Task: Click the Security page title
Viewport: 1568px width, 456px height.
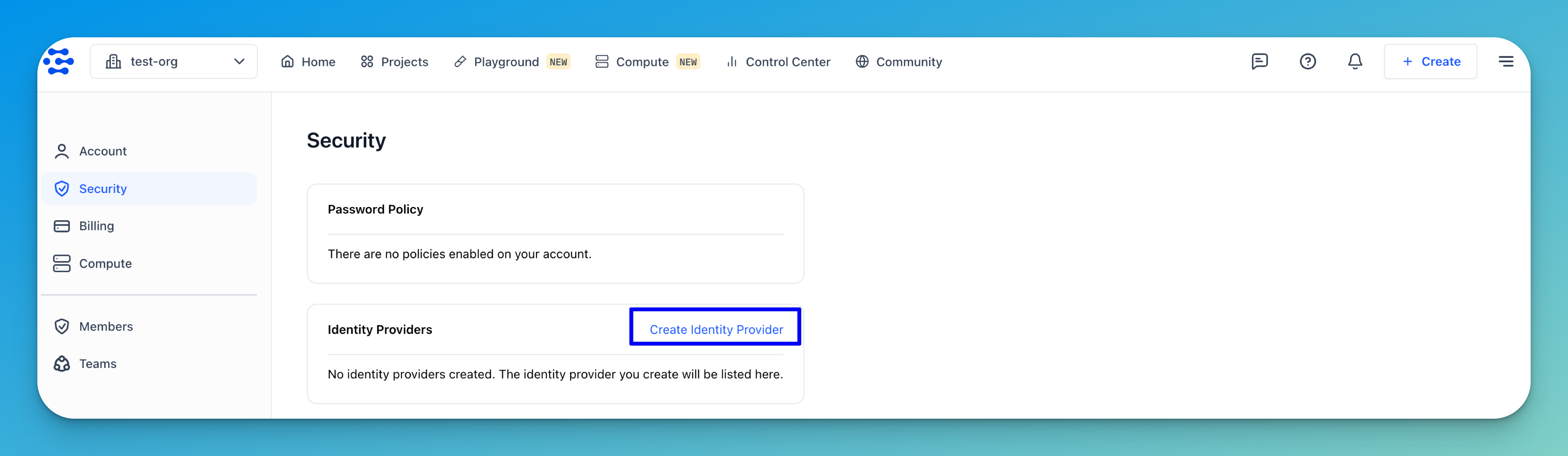Action: pyautogui.click(x=346, y=141)
